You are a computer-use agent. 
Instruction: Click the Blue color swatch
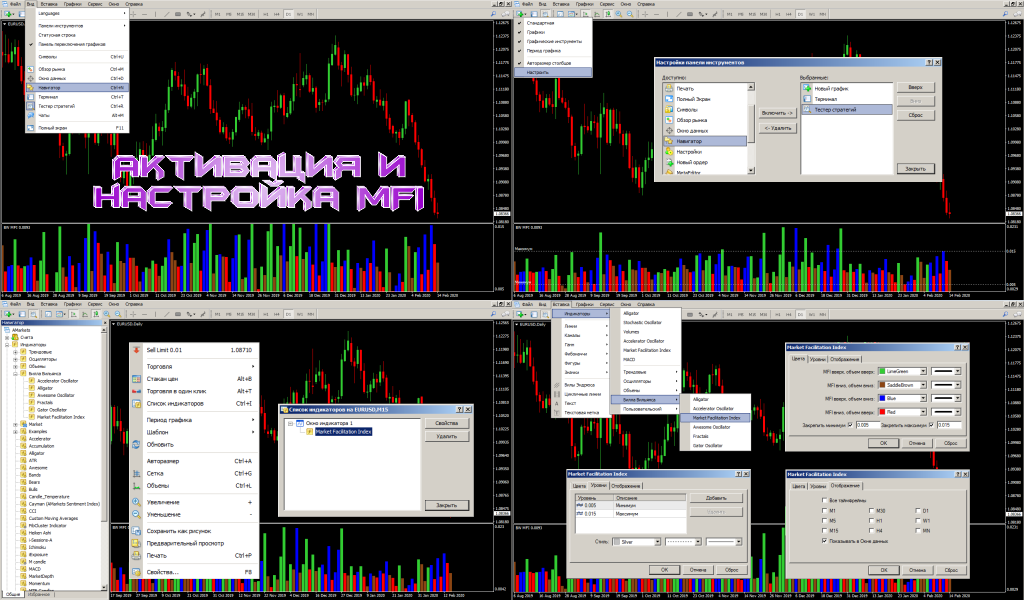click(882, 398)
